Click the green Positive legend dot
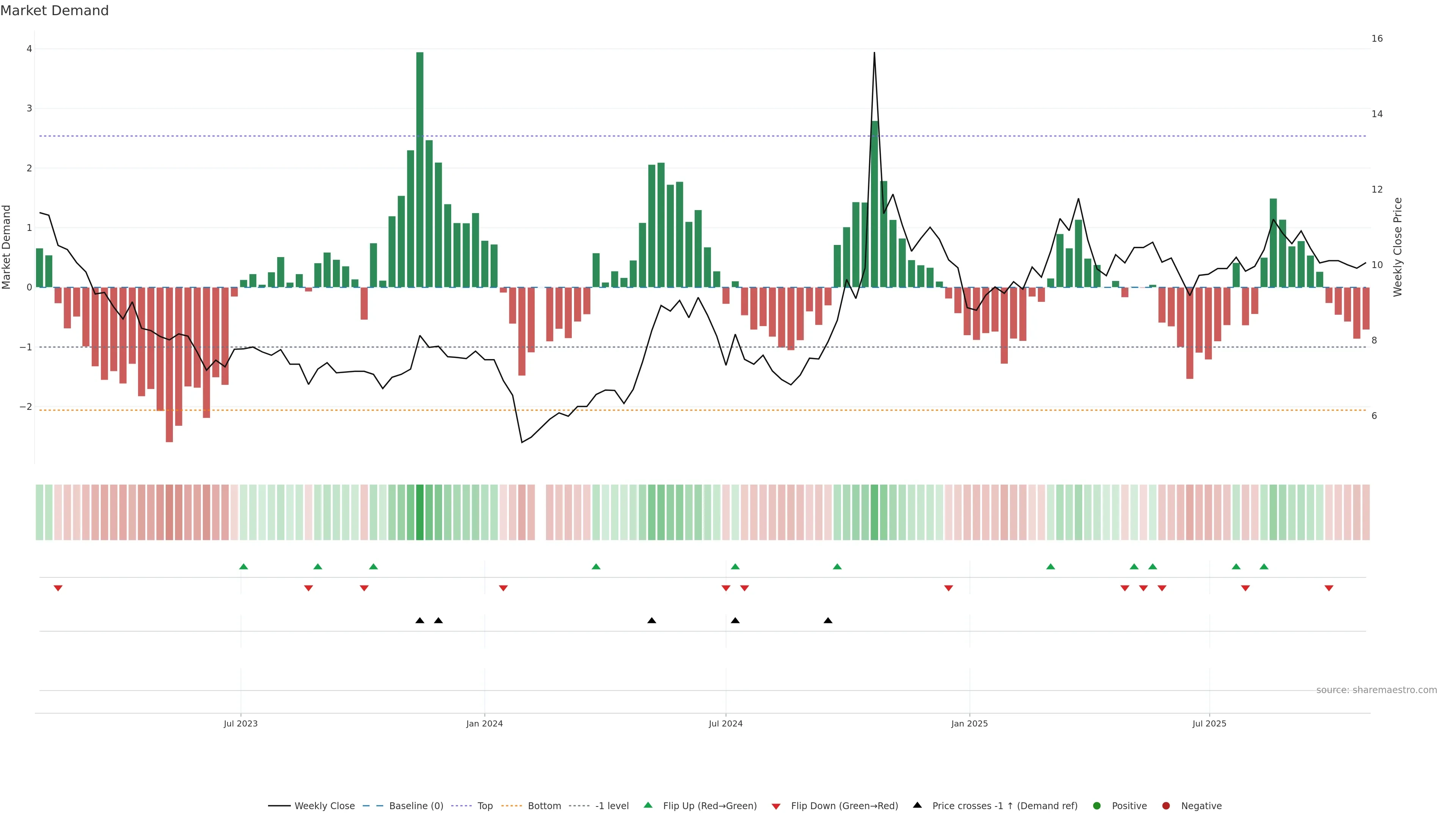The width and height of the screenshot is (1456, 819). [1097, 805]
